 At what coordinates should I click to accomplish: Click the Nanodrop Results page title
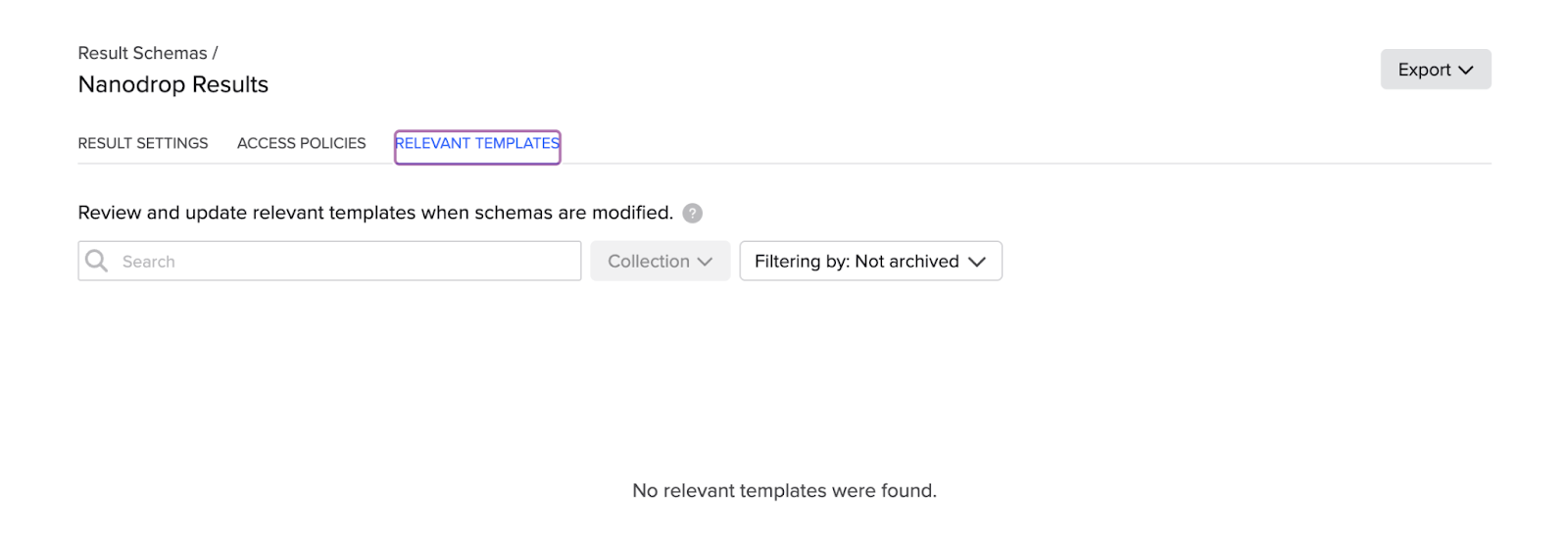pos(173,84)
